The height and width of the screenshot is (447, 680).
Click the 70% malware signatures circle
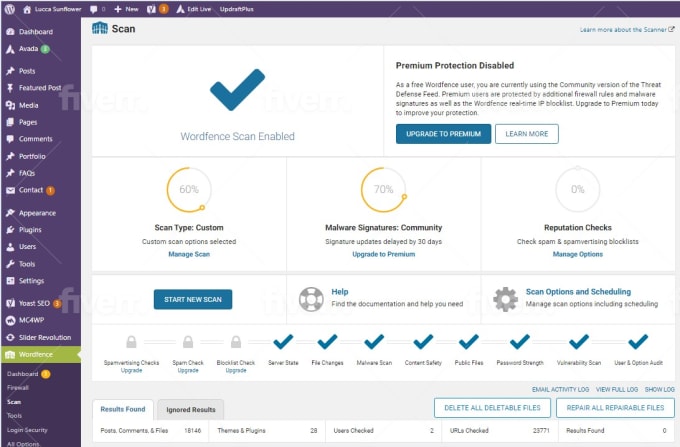[x=383, y=189]
